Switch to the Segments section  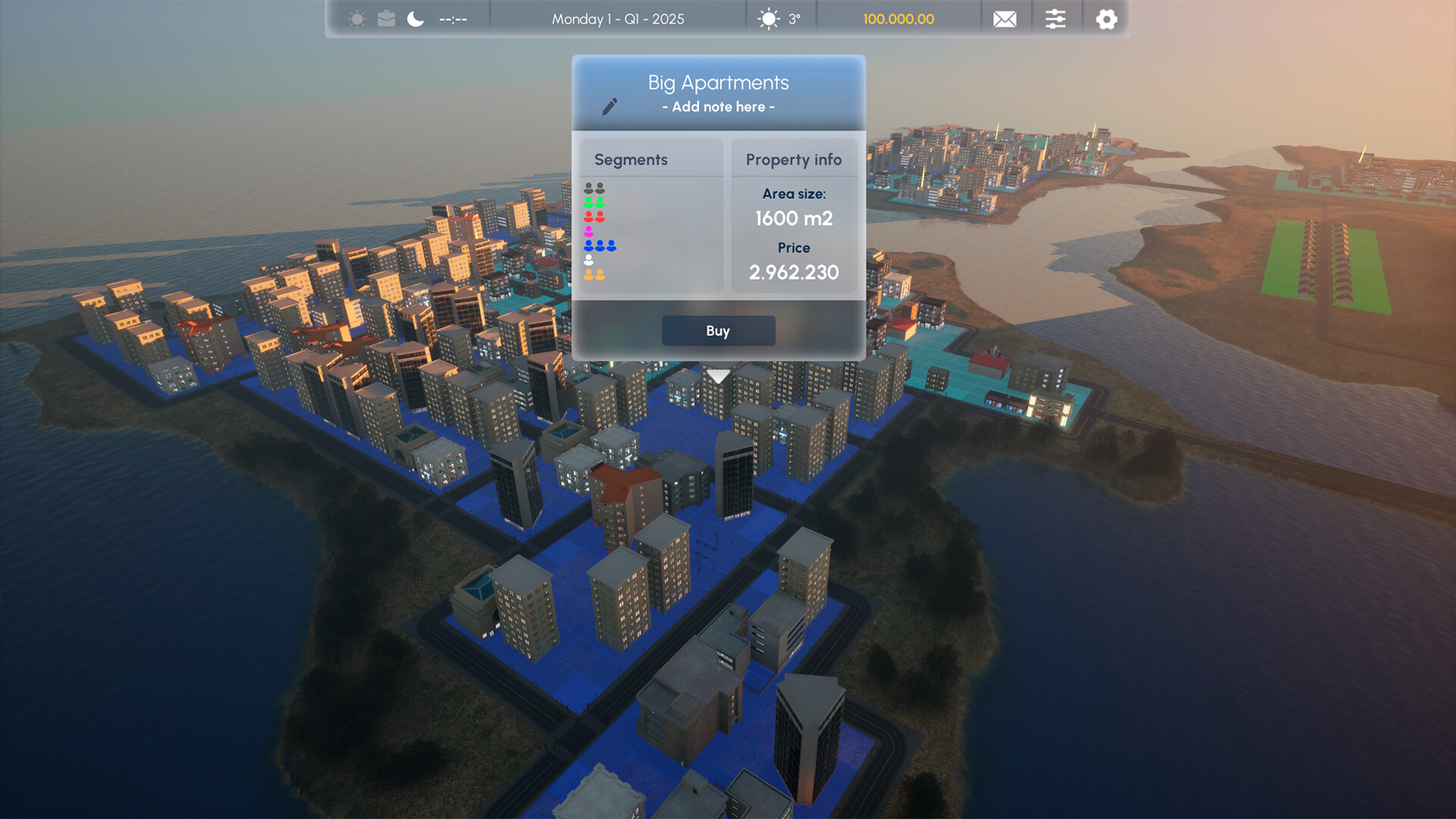click(x=631, y=159)
